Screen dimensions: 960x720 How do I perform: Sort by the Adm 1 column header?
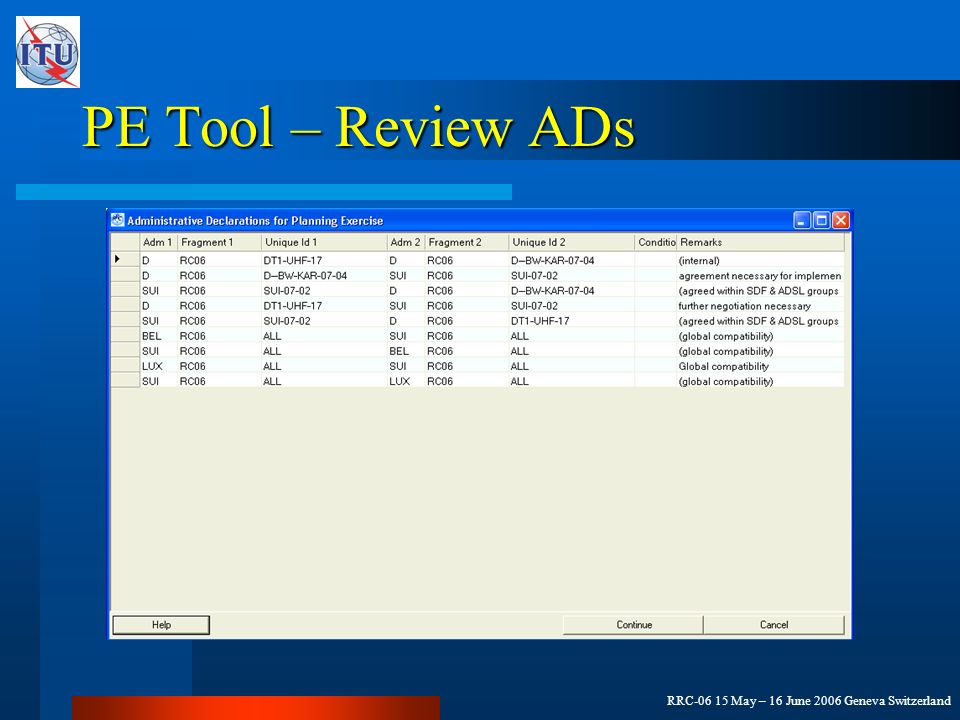[158, 242]
